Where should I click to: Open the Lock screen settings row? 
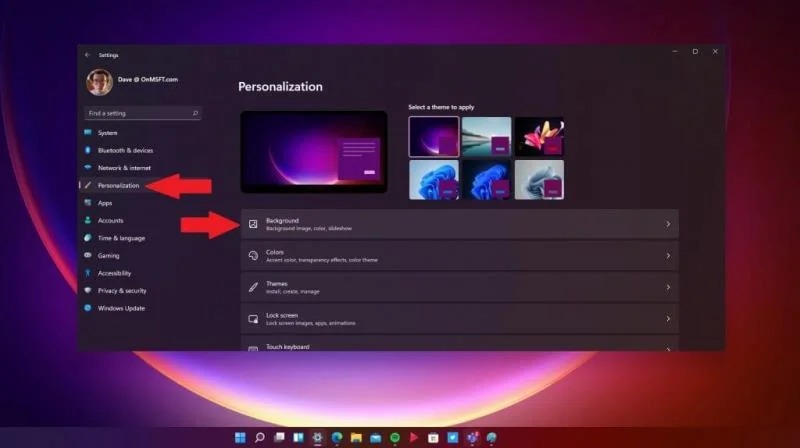pos(460,319)
